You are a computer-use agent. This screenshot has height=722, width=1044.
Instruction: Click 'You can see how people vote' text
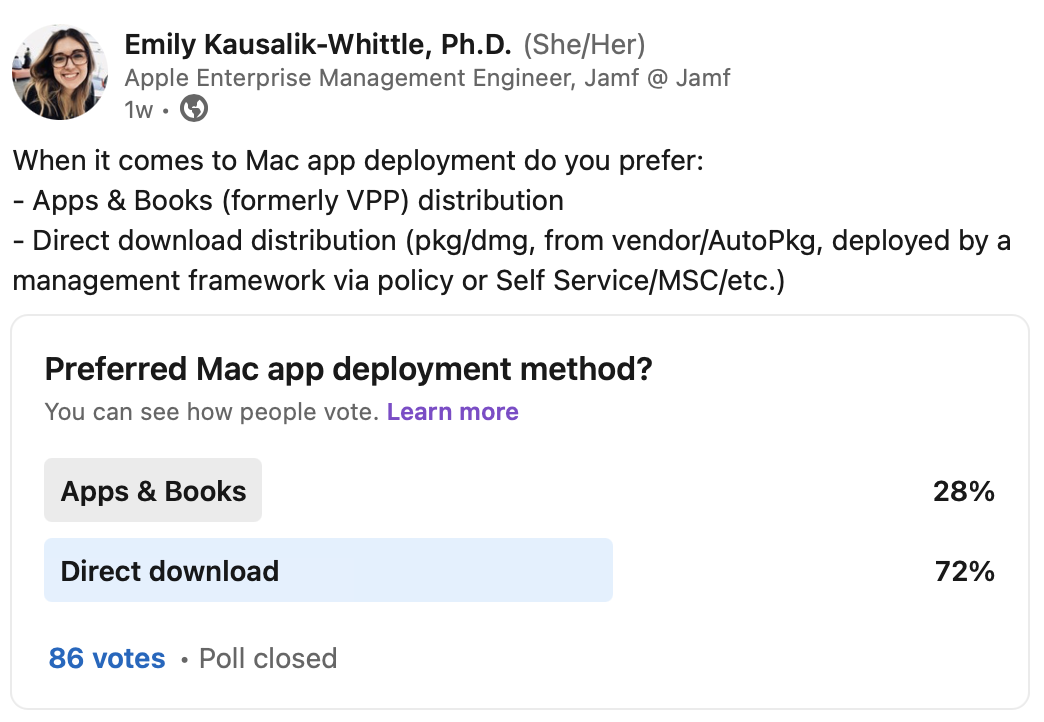coord(212,412)
